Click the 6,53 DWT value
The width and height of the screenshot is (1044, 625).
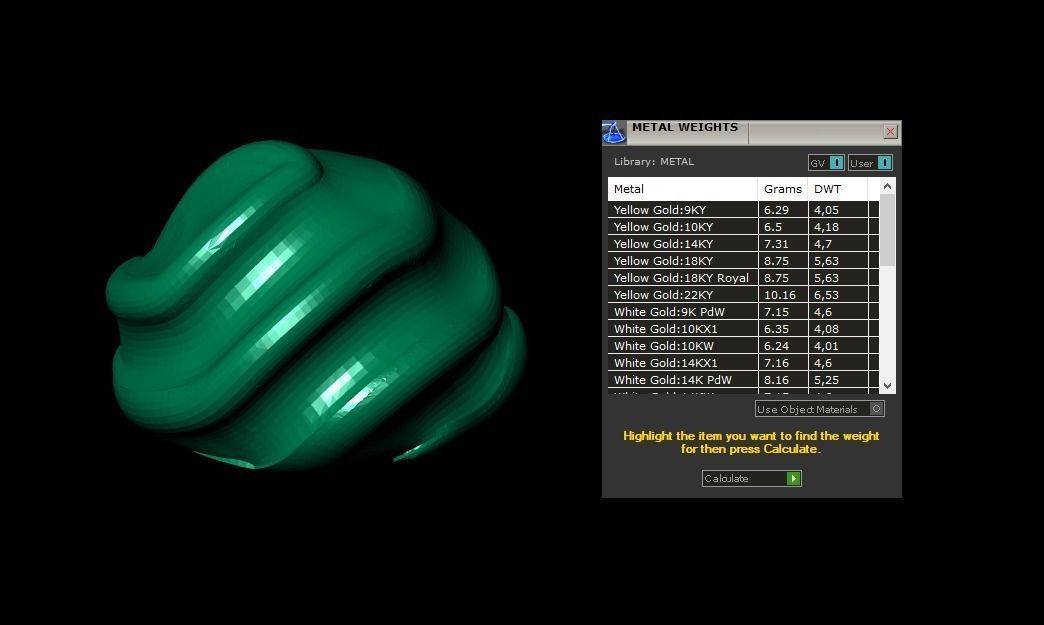point(826,295)
